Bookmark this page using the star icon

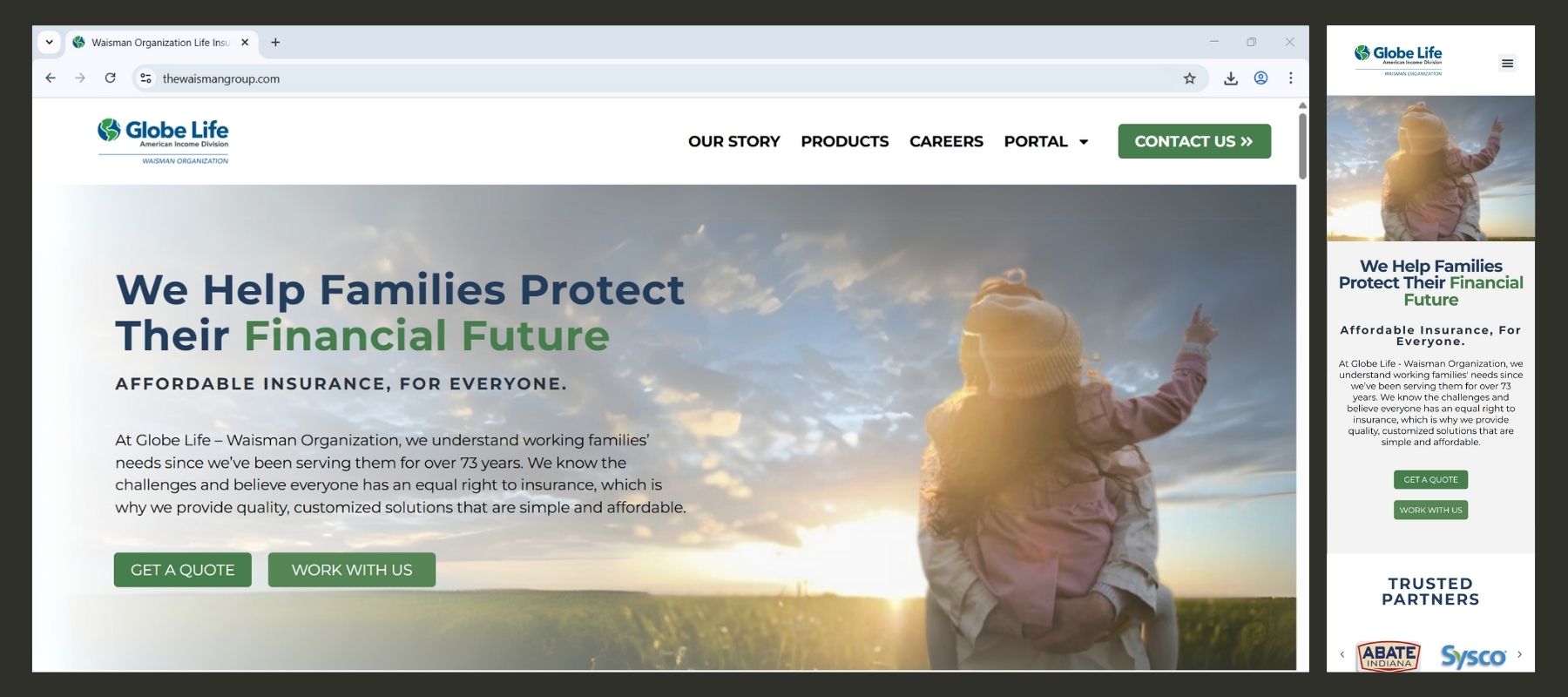pyautogui.click(x=1189, y=78)
